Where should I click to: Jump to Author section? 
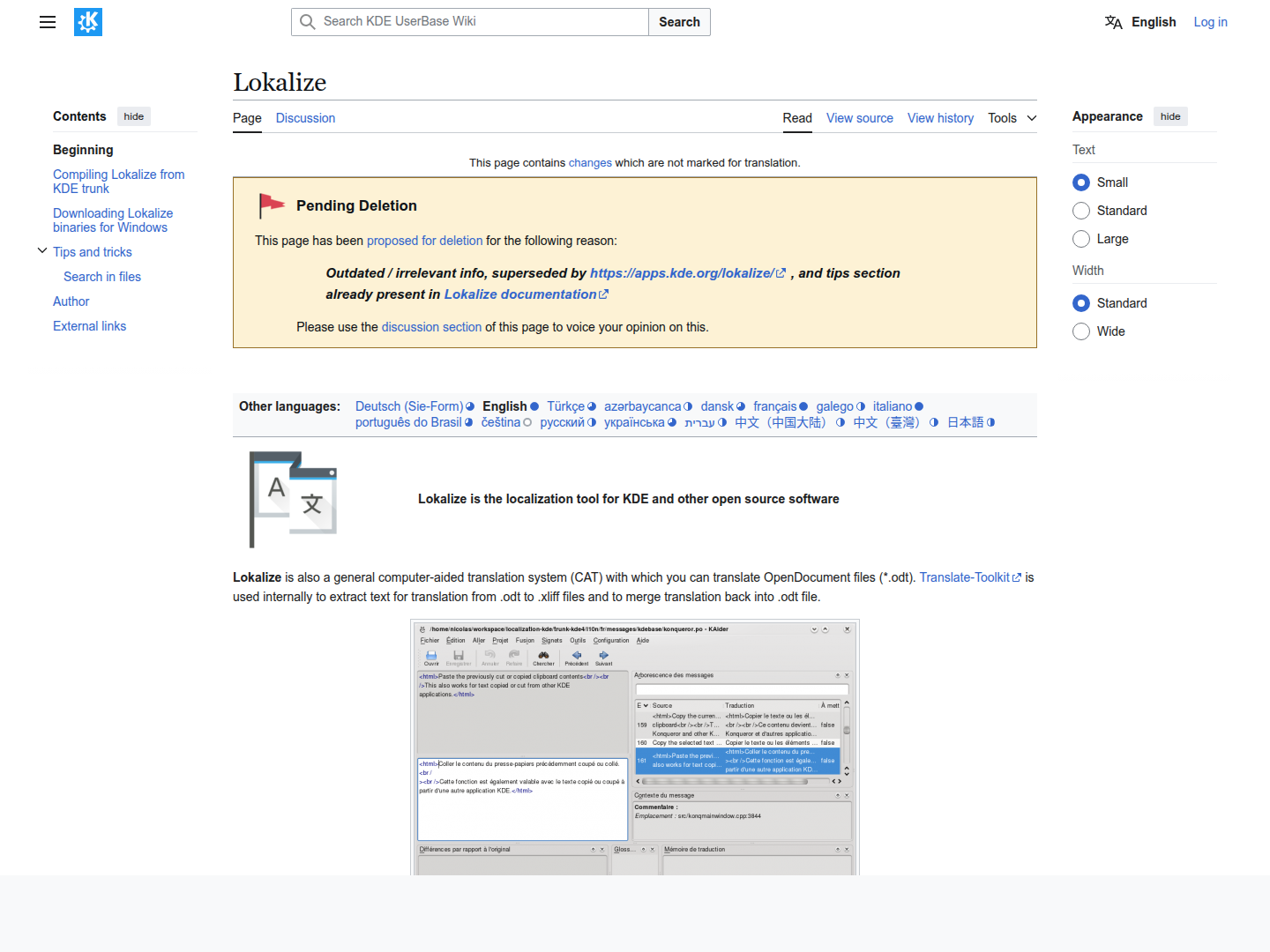coord(71,301)
